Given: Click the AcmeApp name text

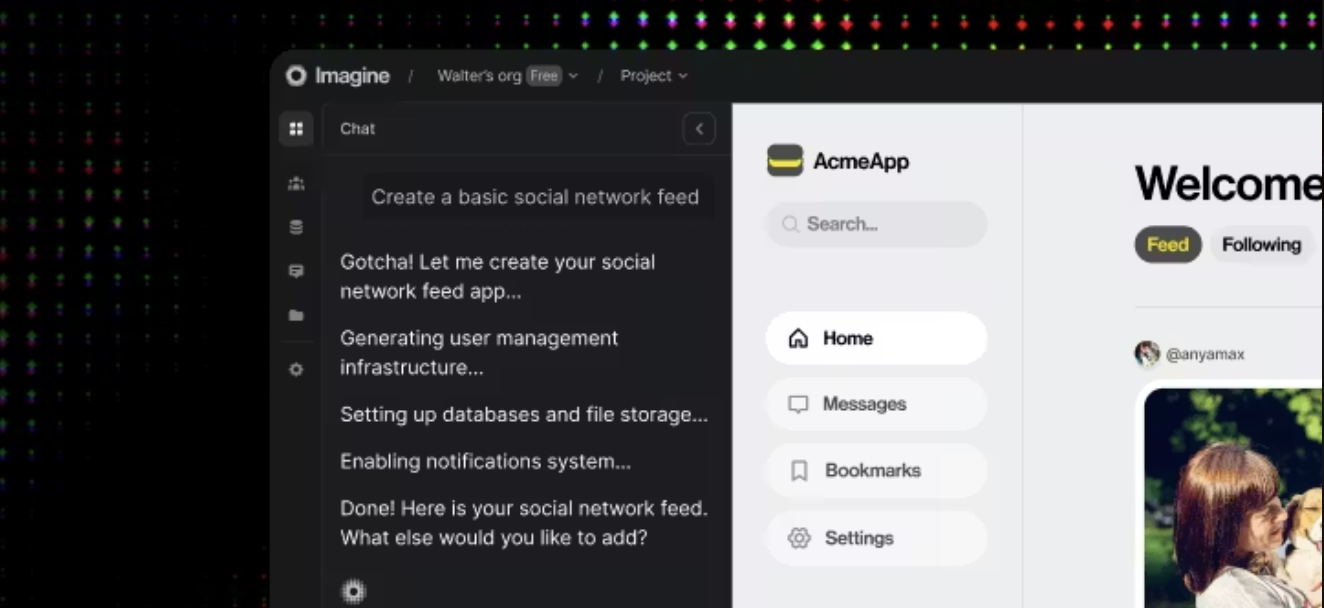Looking at the screenshot, I should (861, 161).
